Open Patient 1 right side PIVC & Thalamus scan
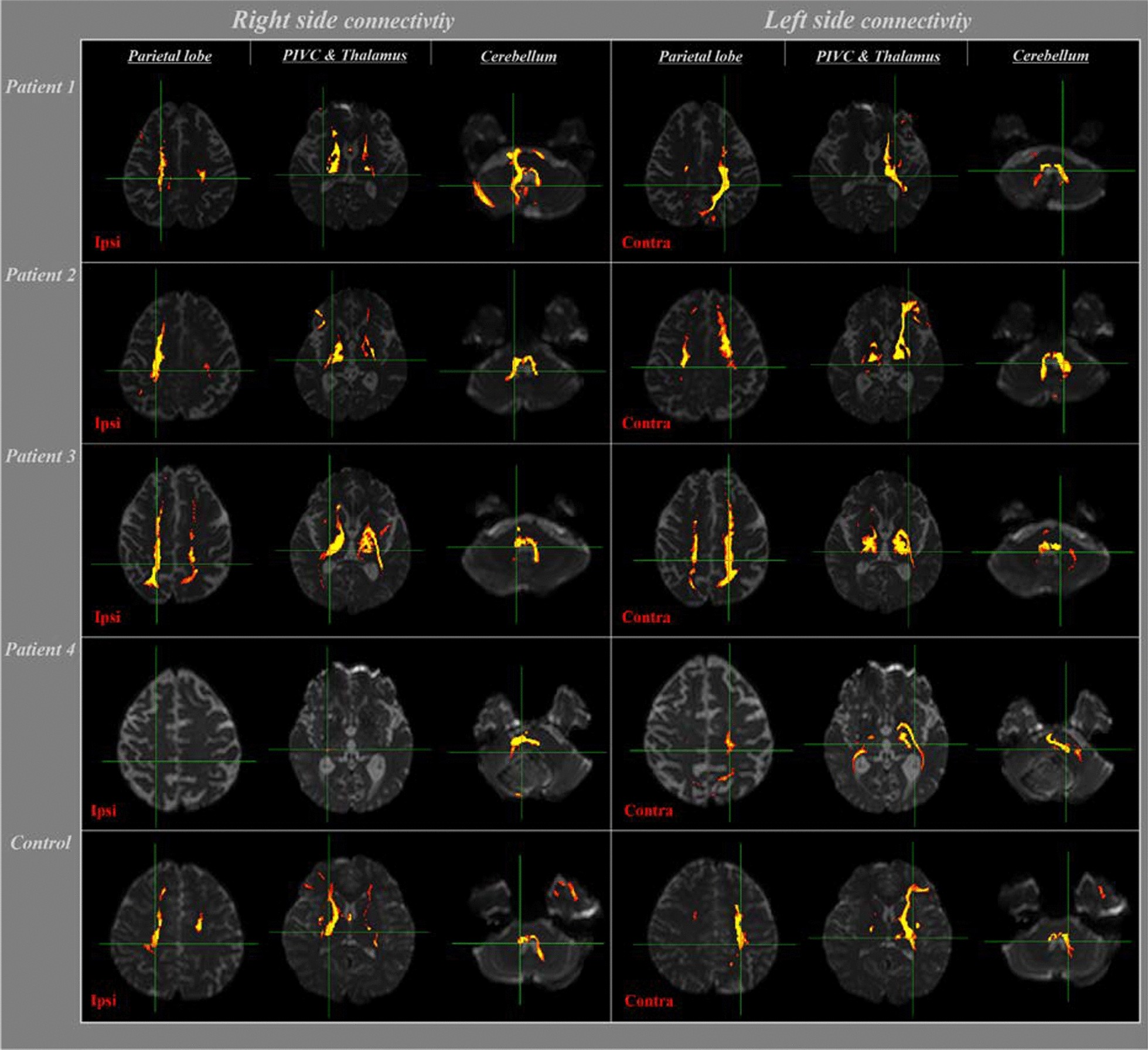The image size is (1148, 1050). [x=349, y=166]
